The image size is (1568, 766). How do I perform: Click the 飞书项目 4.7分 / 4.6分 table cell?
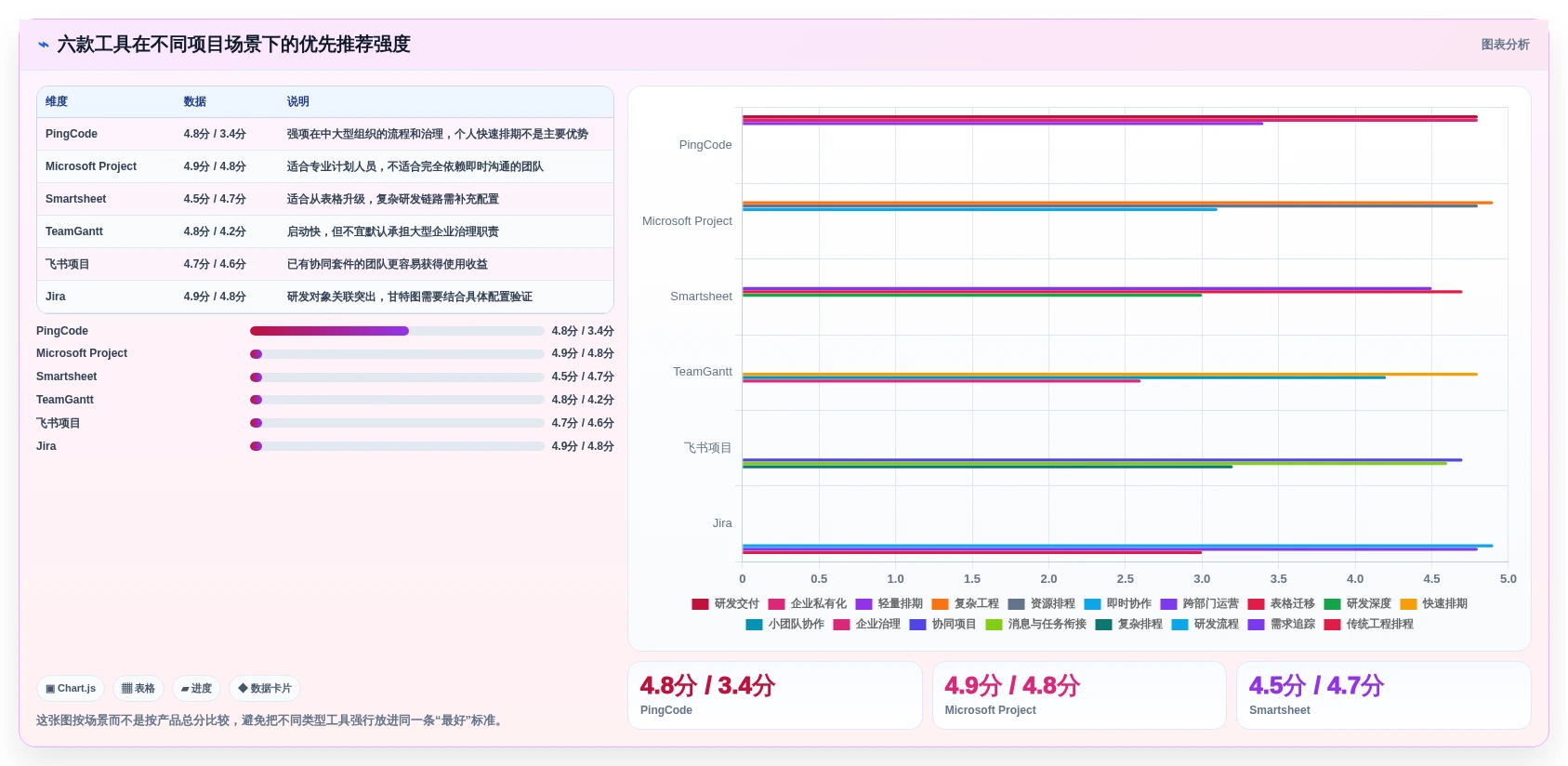(x=215, y=264)
